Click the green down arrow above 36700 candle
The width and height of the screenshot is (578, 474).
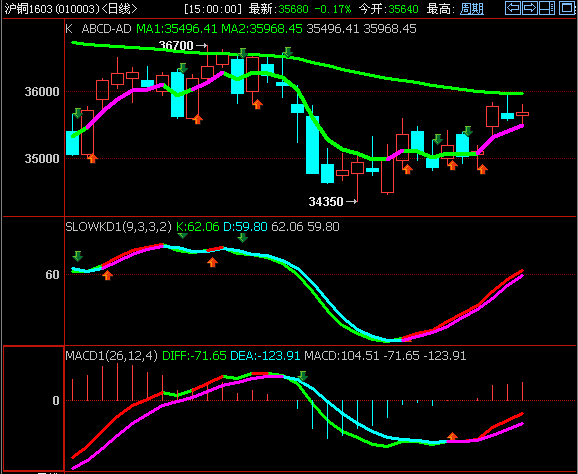[x=242, y=53]
